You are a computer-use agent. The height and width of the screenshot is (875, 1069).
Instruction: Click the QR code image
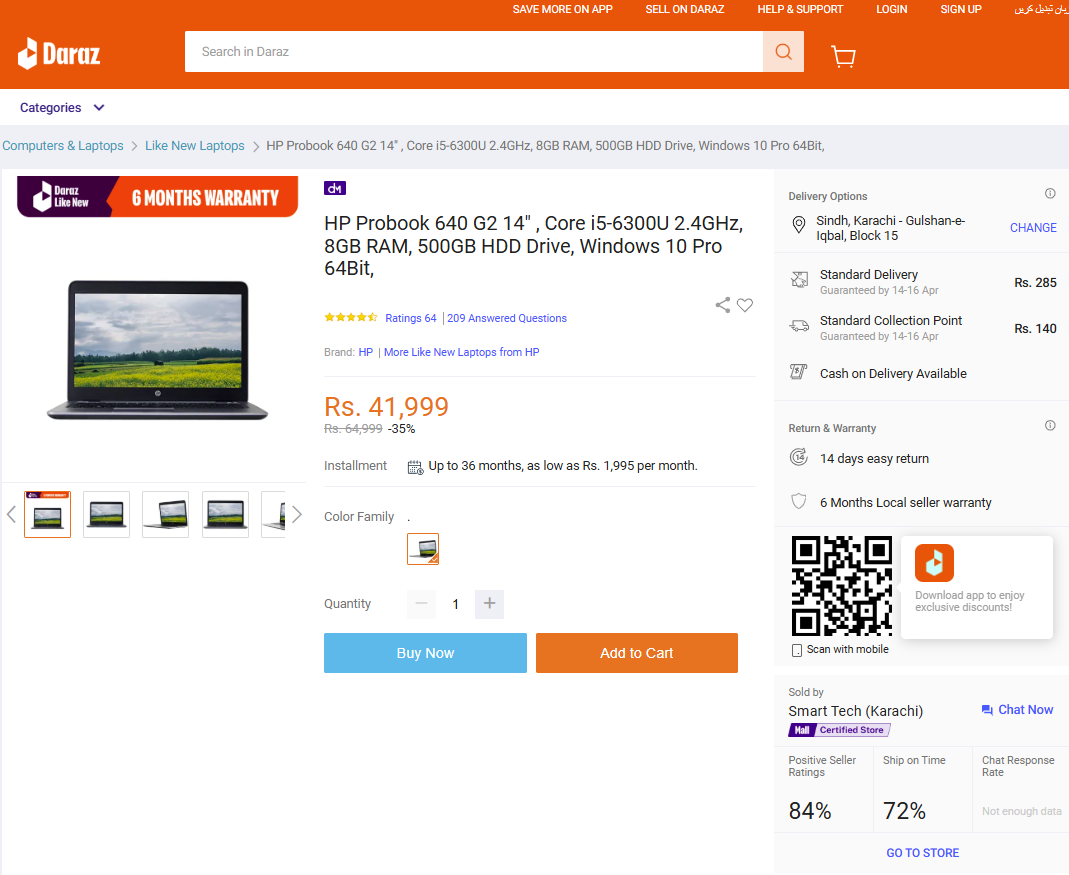841,586
